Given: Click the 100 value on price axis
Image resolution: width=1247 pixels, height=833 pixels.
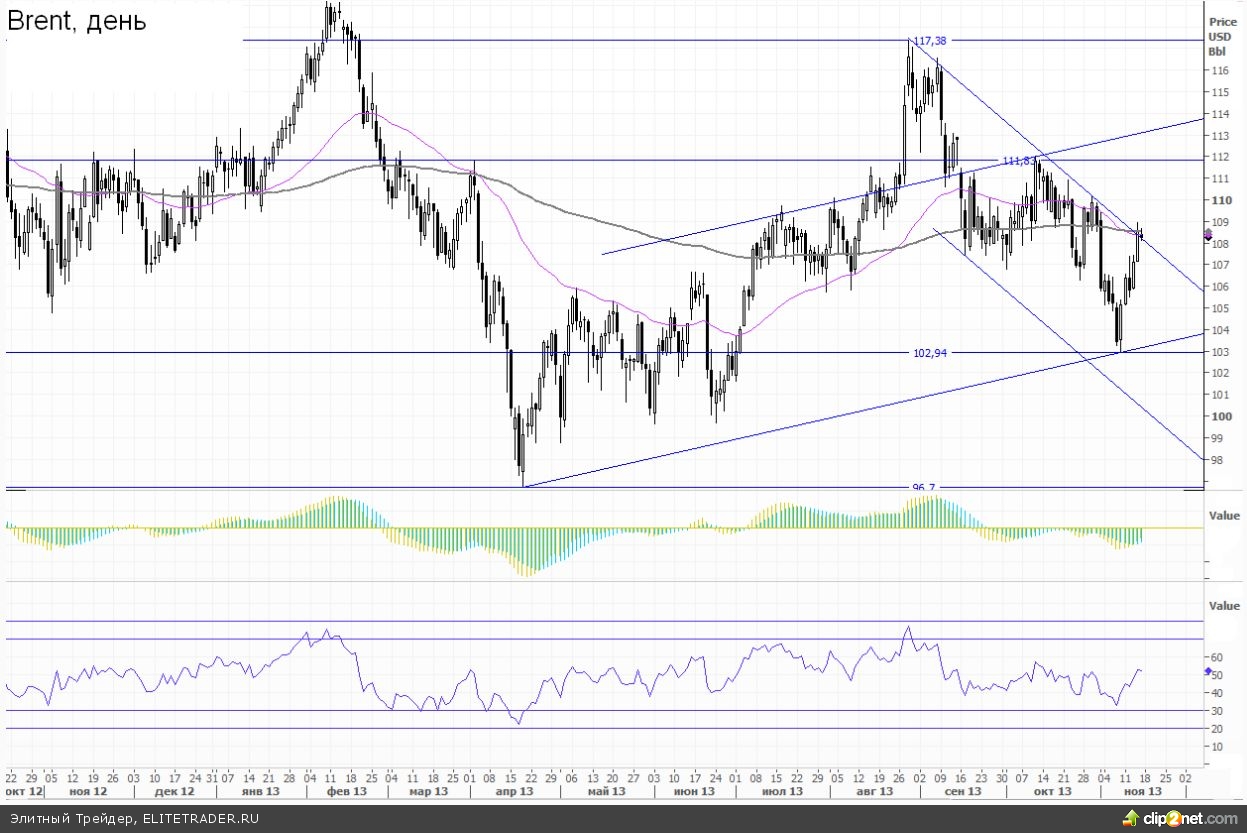Looking at the screenshot, I should click(1222, 417).
